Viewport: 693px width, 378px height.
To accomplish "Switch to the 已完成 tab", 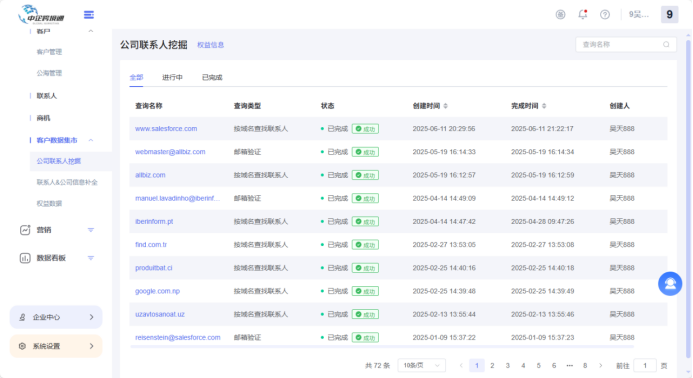I will (x=212, y=77).
